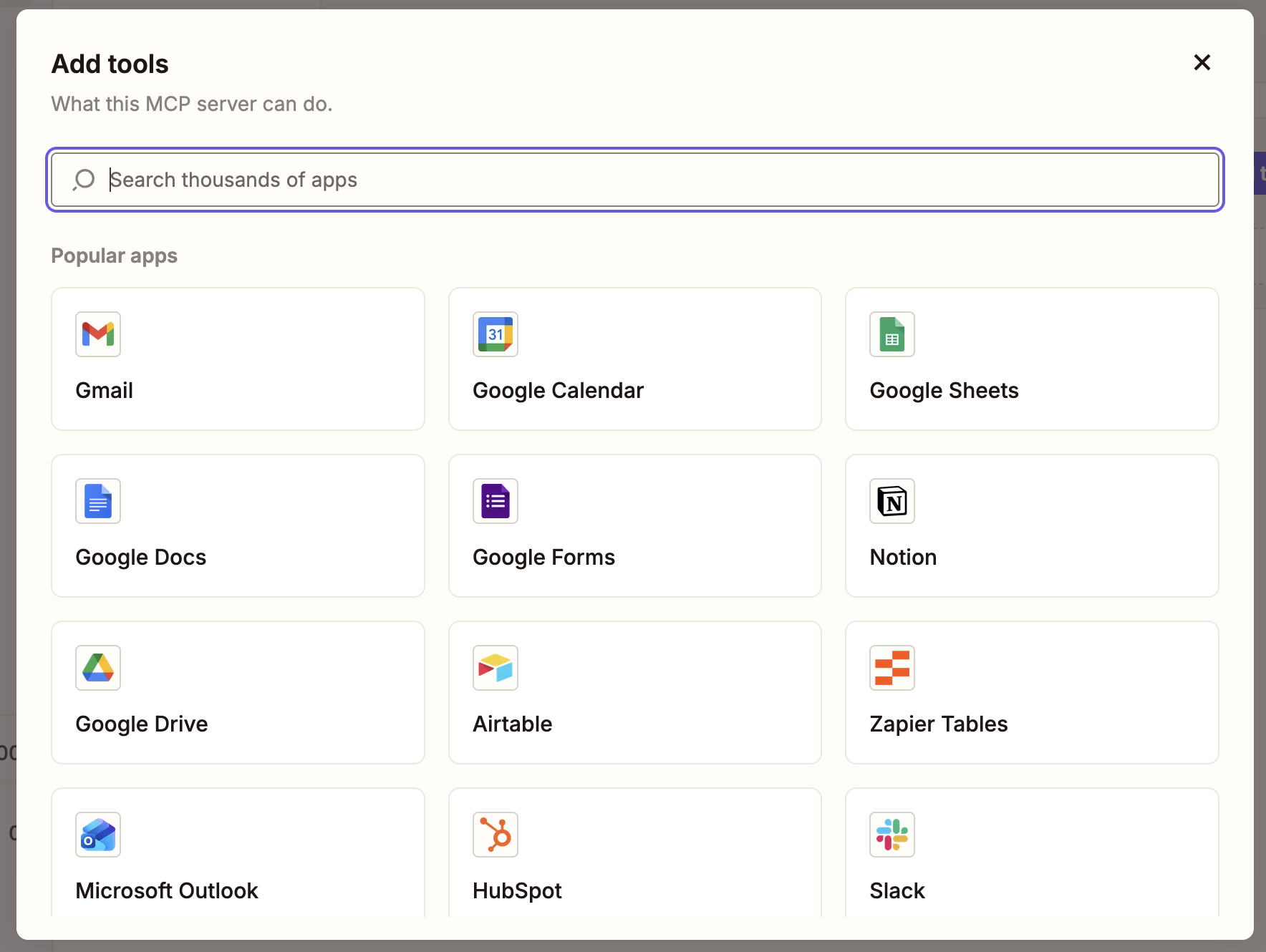Select the Google Sheets icon

tap(892, 334)
